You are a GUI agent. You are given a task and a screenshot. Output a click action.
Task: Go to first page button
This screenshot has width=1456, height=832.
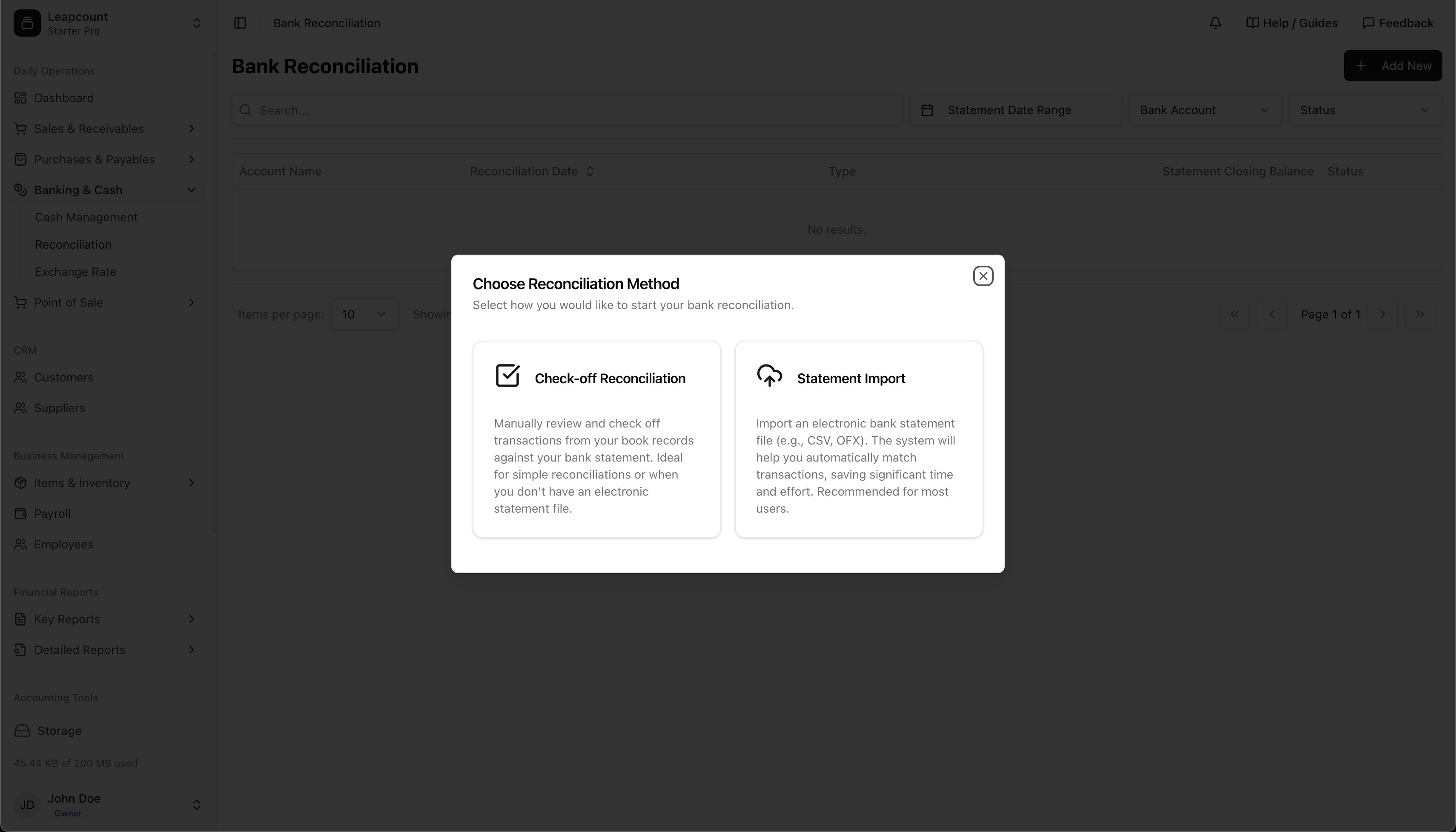pyautogui.click(x=1234, y=314)
